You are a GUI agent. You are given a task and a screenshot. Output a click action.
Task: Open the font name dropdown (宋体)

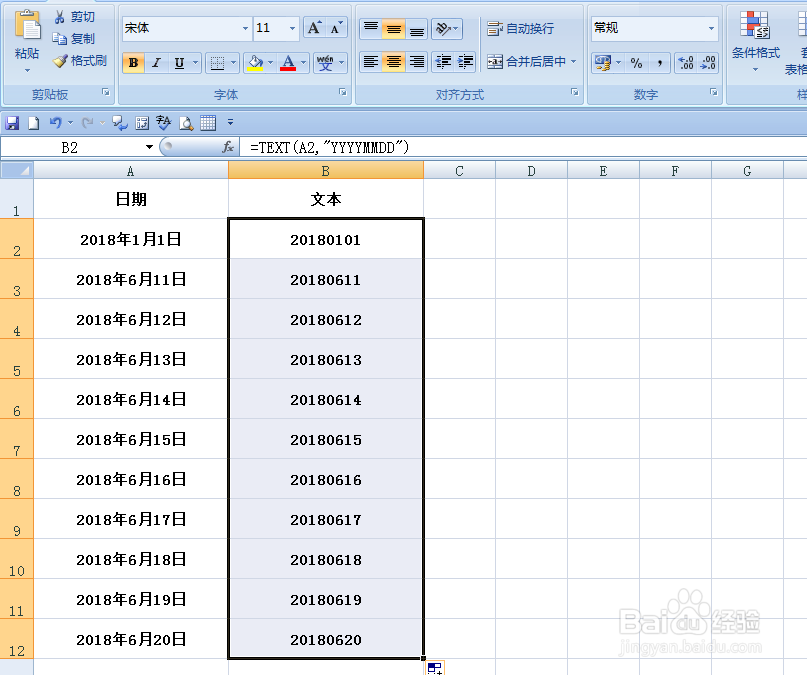pos(246,28)
